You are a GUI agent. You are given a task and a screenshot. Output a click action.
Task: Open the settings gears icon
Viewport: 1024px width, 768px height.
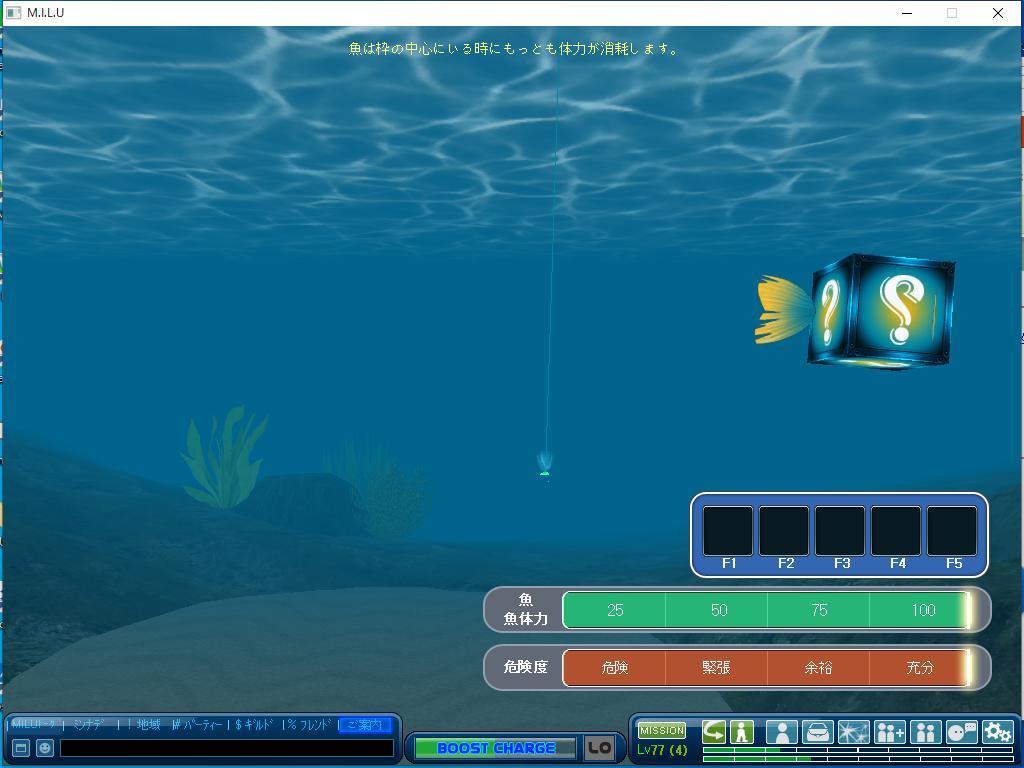pyautogui.click(x=997, y=732)
